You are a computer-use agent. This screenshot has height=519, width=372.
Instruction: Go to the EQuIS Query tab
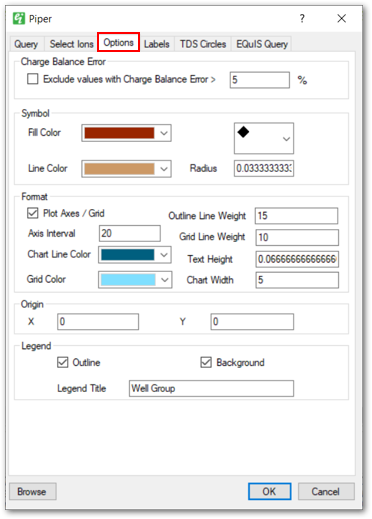click(262, 44)
